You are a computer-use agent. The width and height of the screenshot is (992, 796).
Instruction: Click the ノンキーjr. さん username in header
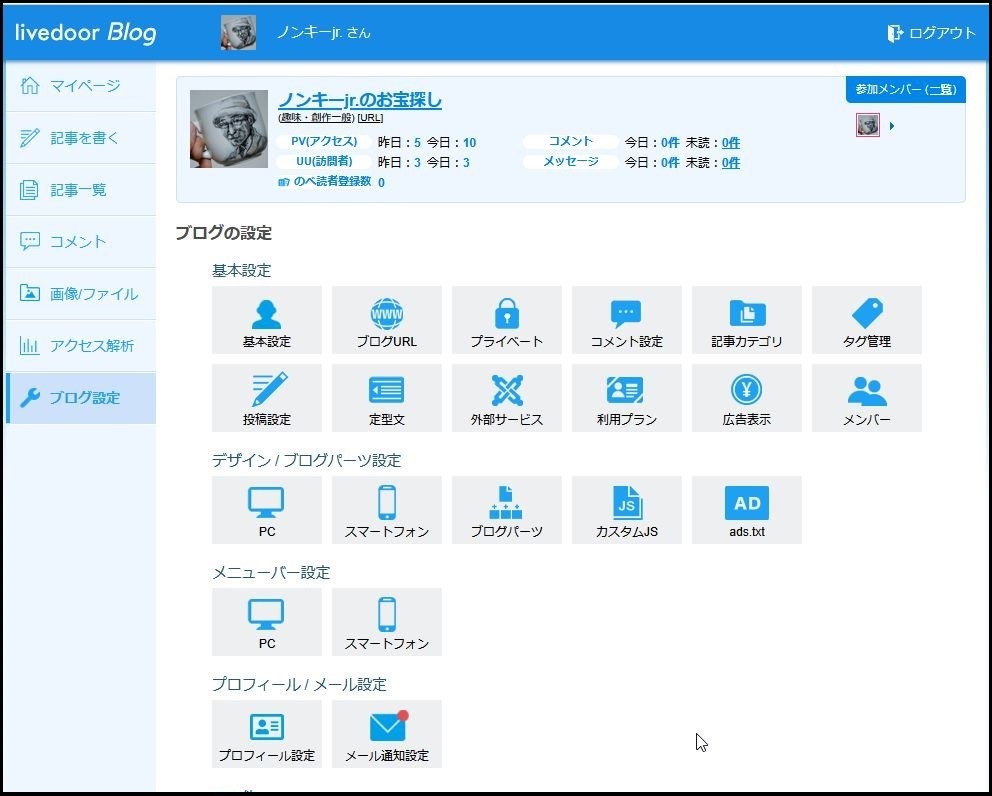click(x=324, y=32)
